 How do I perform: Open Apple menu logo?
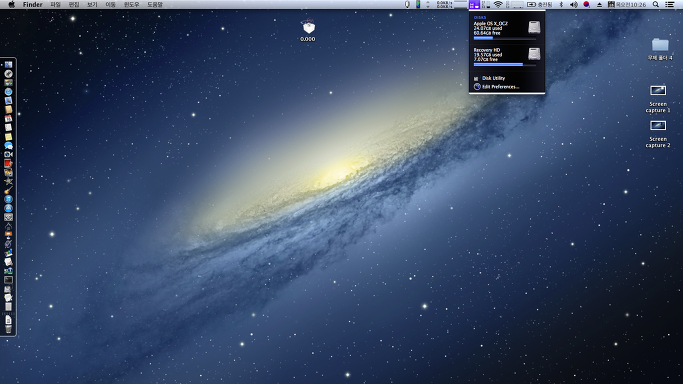12,4
